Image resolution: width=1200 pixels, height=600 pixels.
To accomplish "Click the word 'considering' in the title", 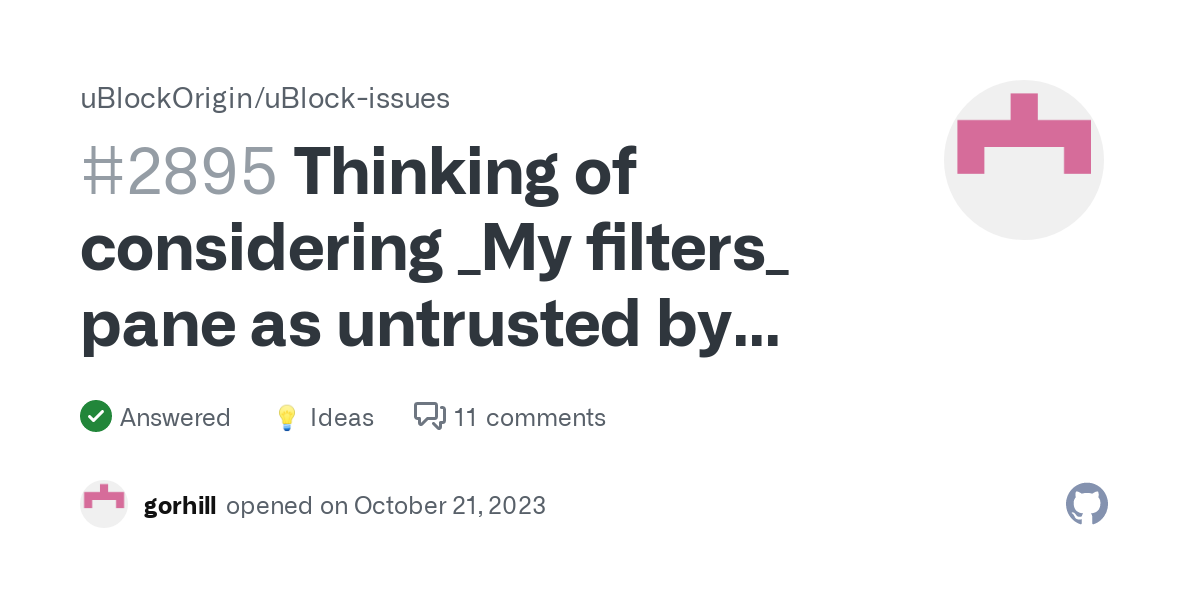I will (262, 250).
